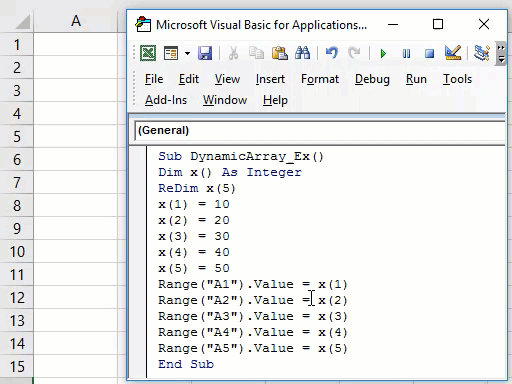Select column A header in Excel
This screenshot has height=384, width=512.
pos(76,21)
